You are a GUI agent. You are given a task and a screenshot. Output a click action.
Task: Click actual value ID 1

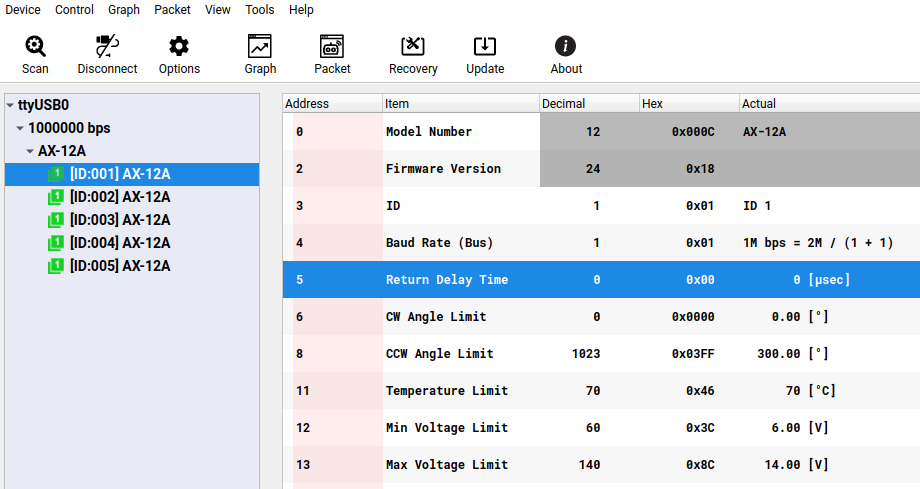[757, 205]
